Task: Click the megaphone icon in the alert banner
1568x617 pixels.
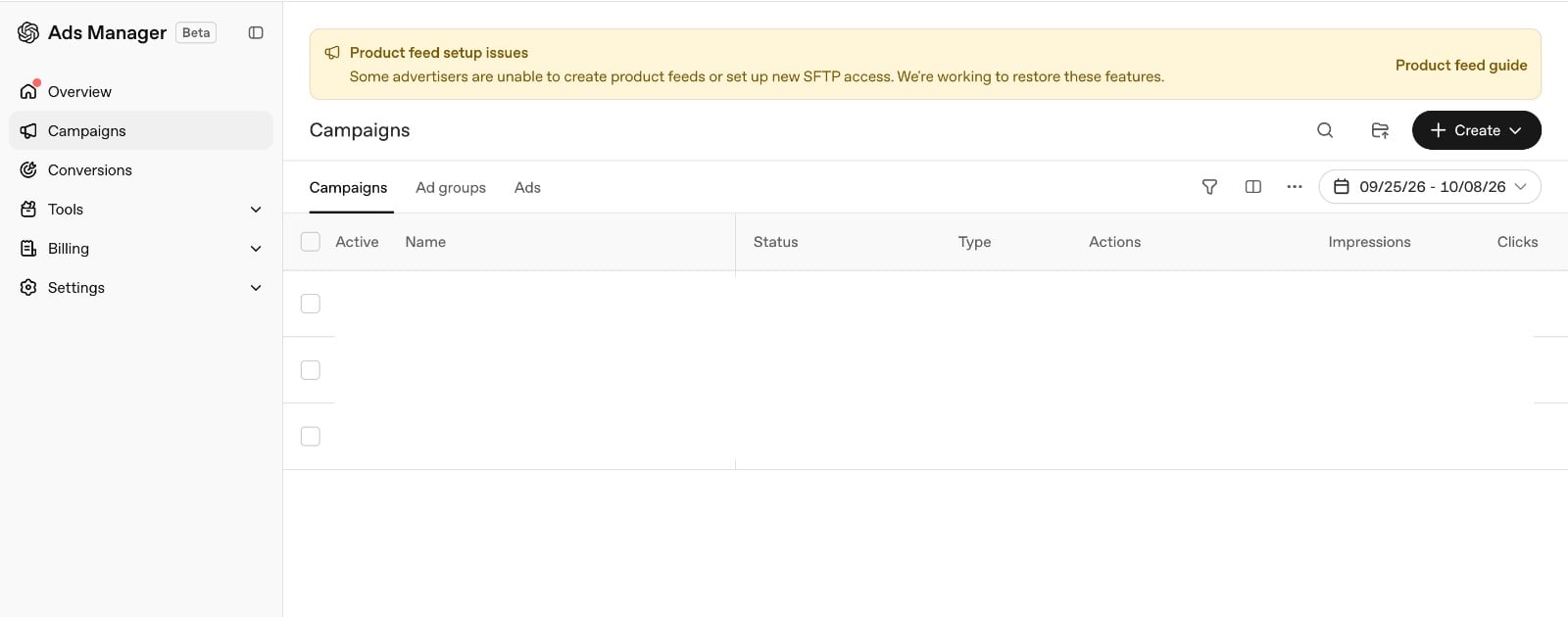Action: coord(332,53)
